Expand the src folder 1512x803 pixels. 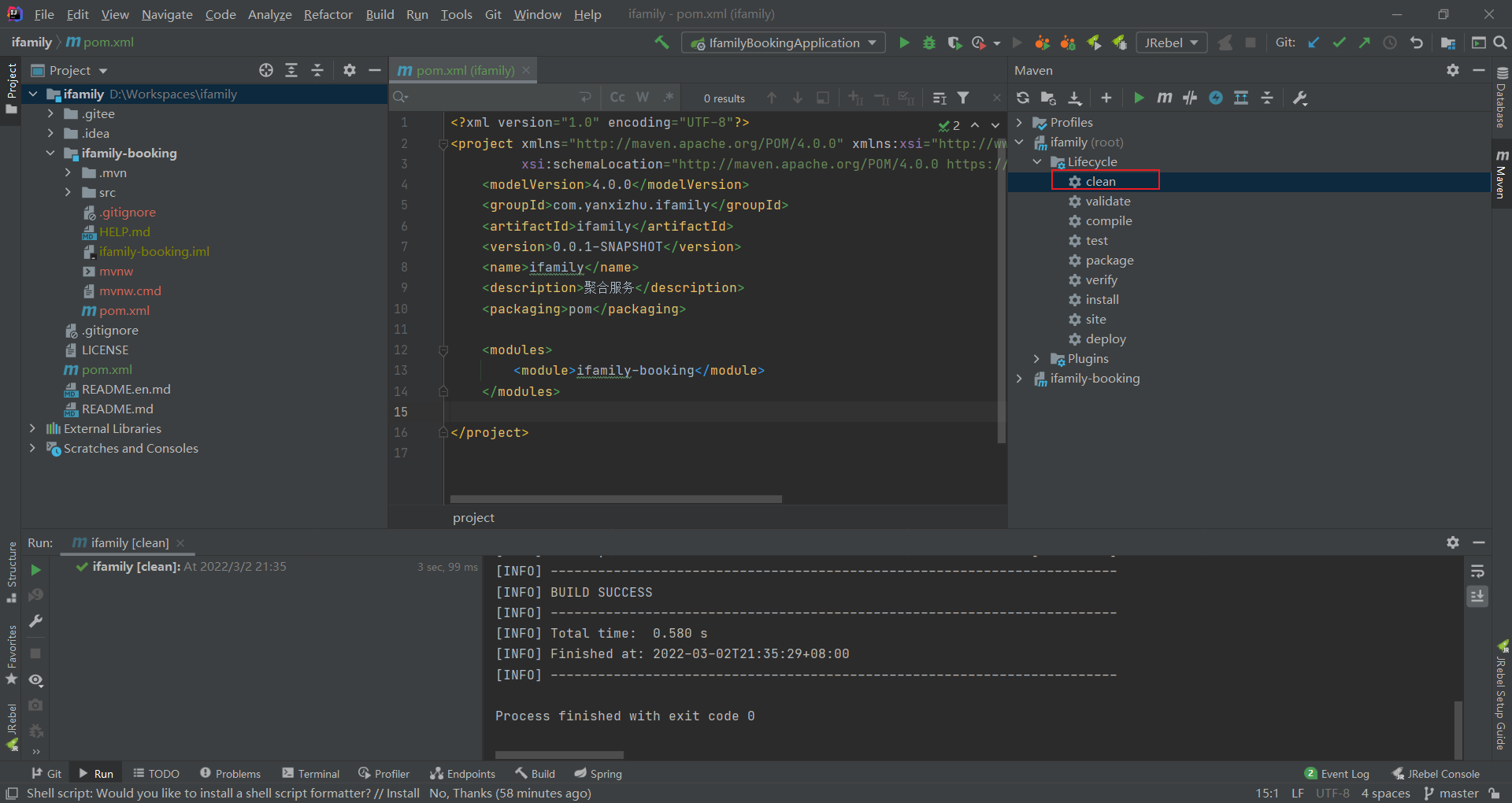68,192
